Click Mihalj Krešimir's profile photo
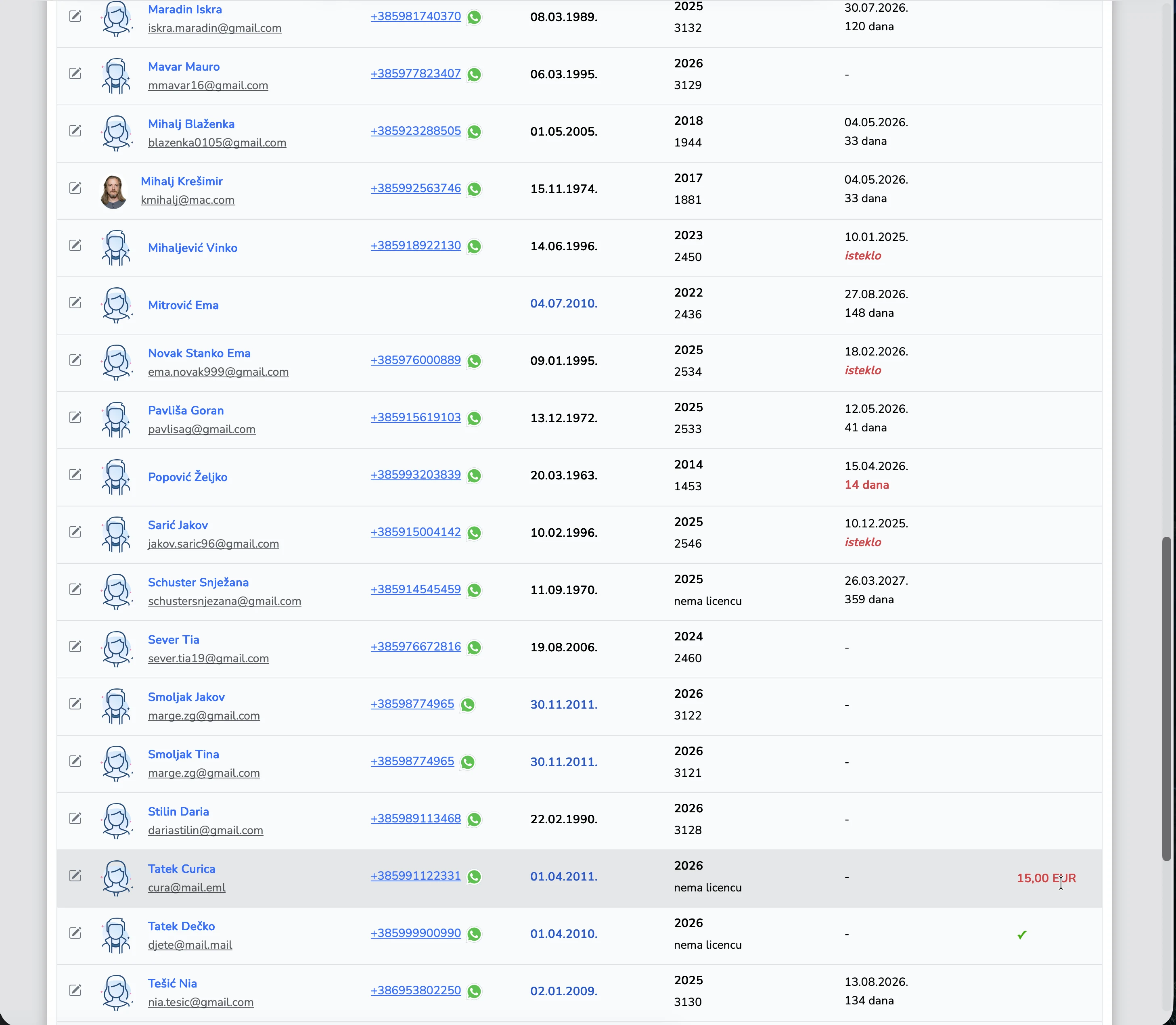The image size is (1176, 1025). [x=113, y=192]
